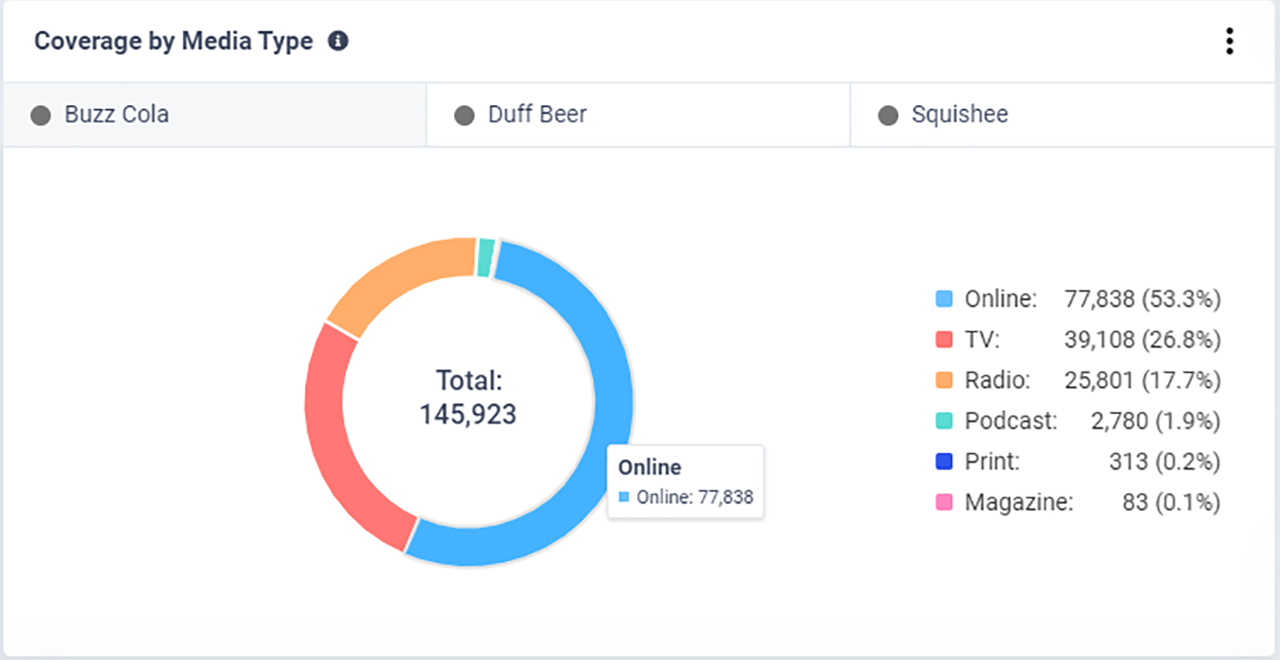1280x660 pixels.
Task: Click the gray dot beside Duff Beer
Action: point(464,116)
